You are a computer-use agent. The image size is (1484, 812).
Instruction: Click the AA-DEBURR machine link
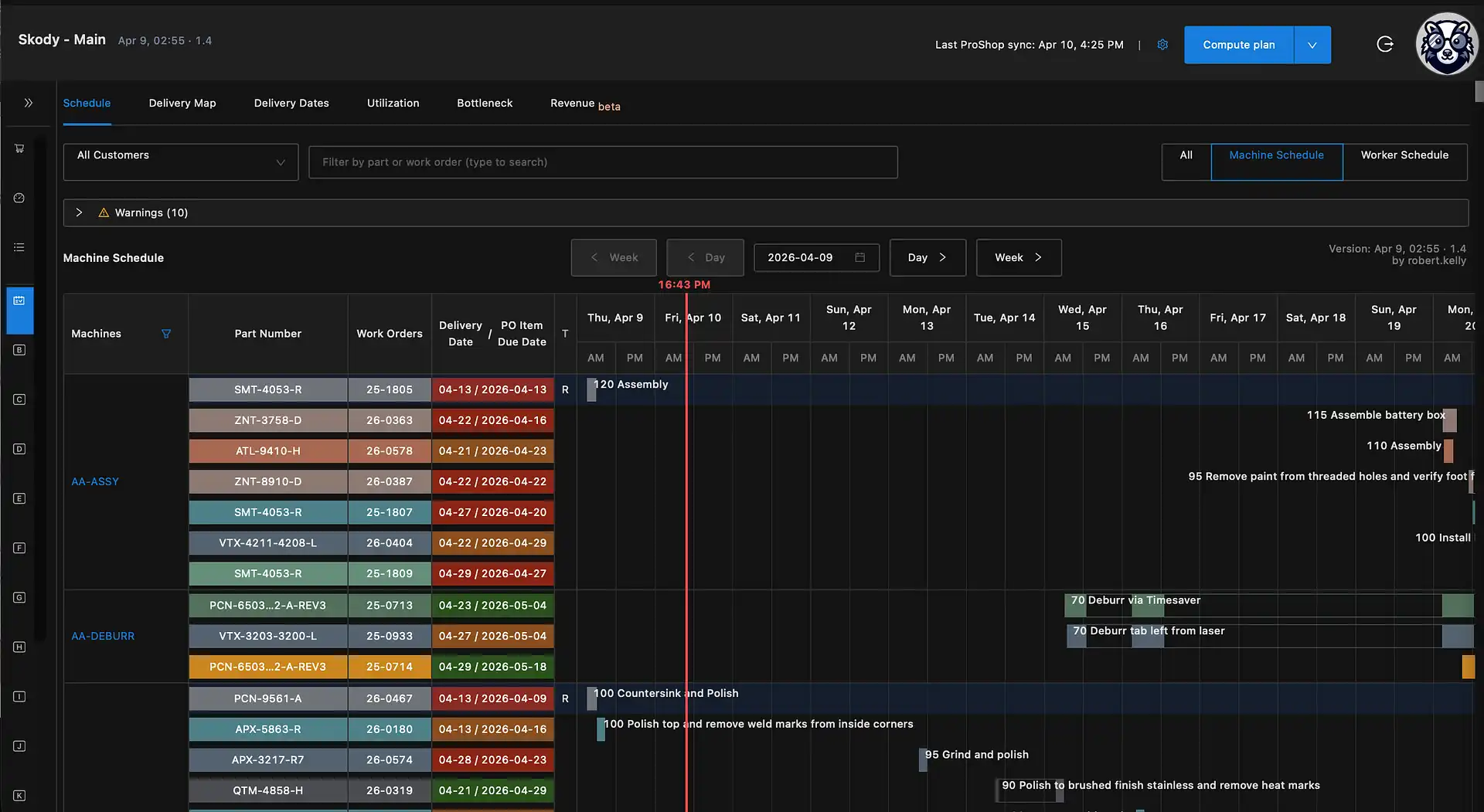103,636
